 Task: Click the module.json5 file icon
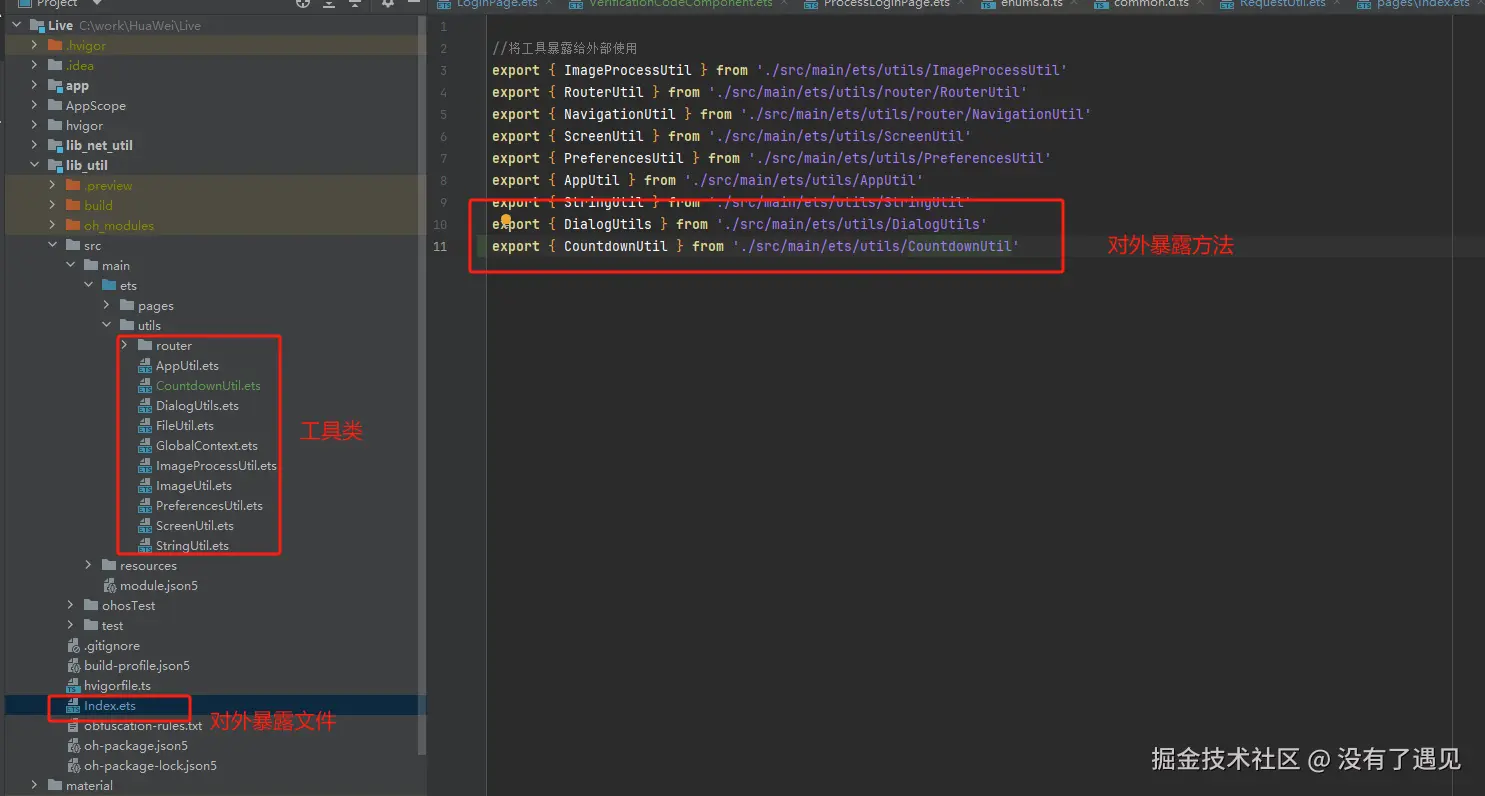coord(110,586)
